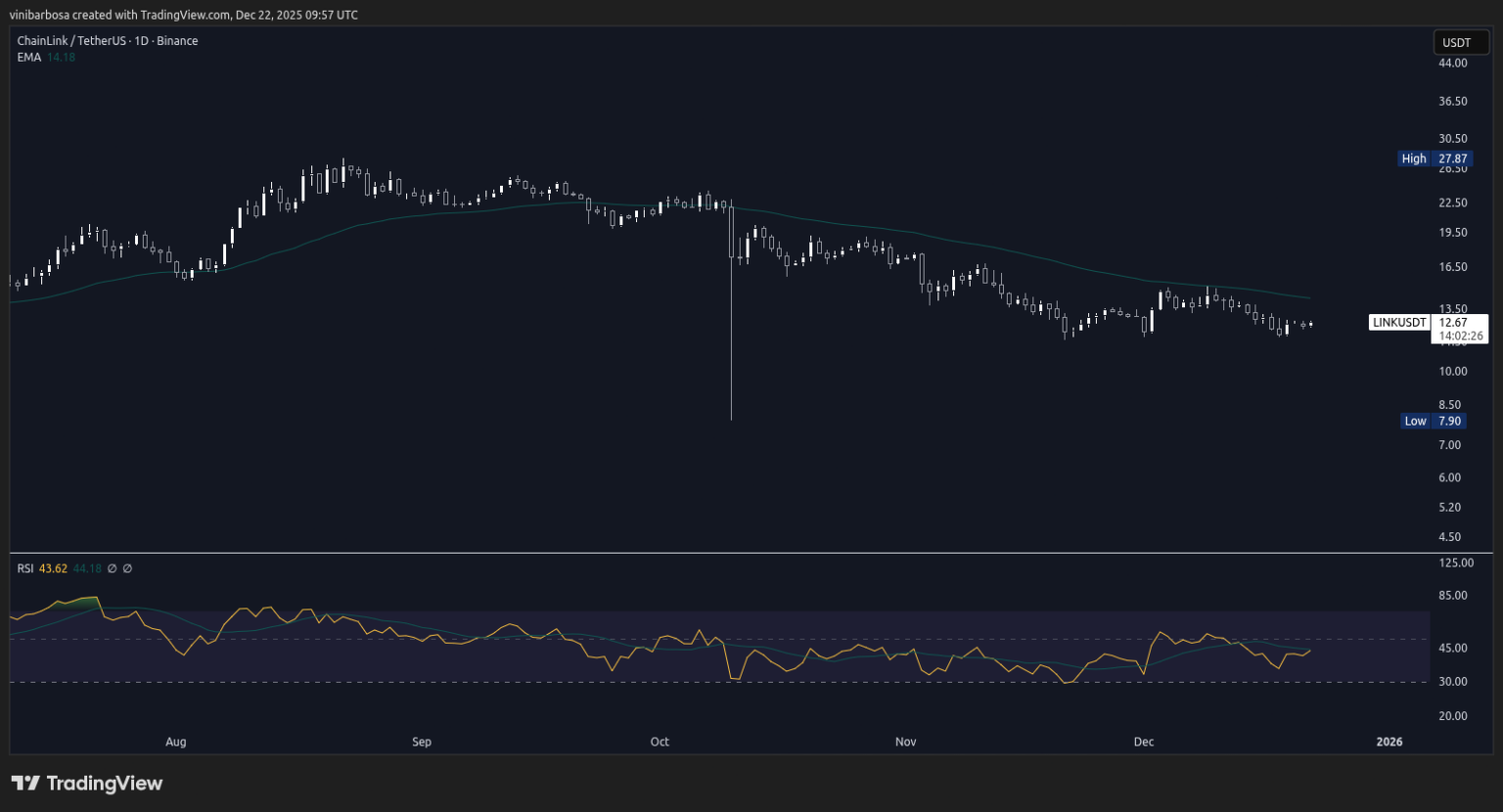Image resolution: width=1503 pixels, height=812 pixels.
Task: Open the USDT currency selector
Action: pyautogui.click(x=1460, y=42)
